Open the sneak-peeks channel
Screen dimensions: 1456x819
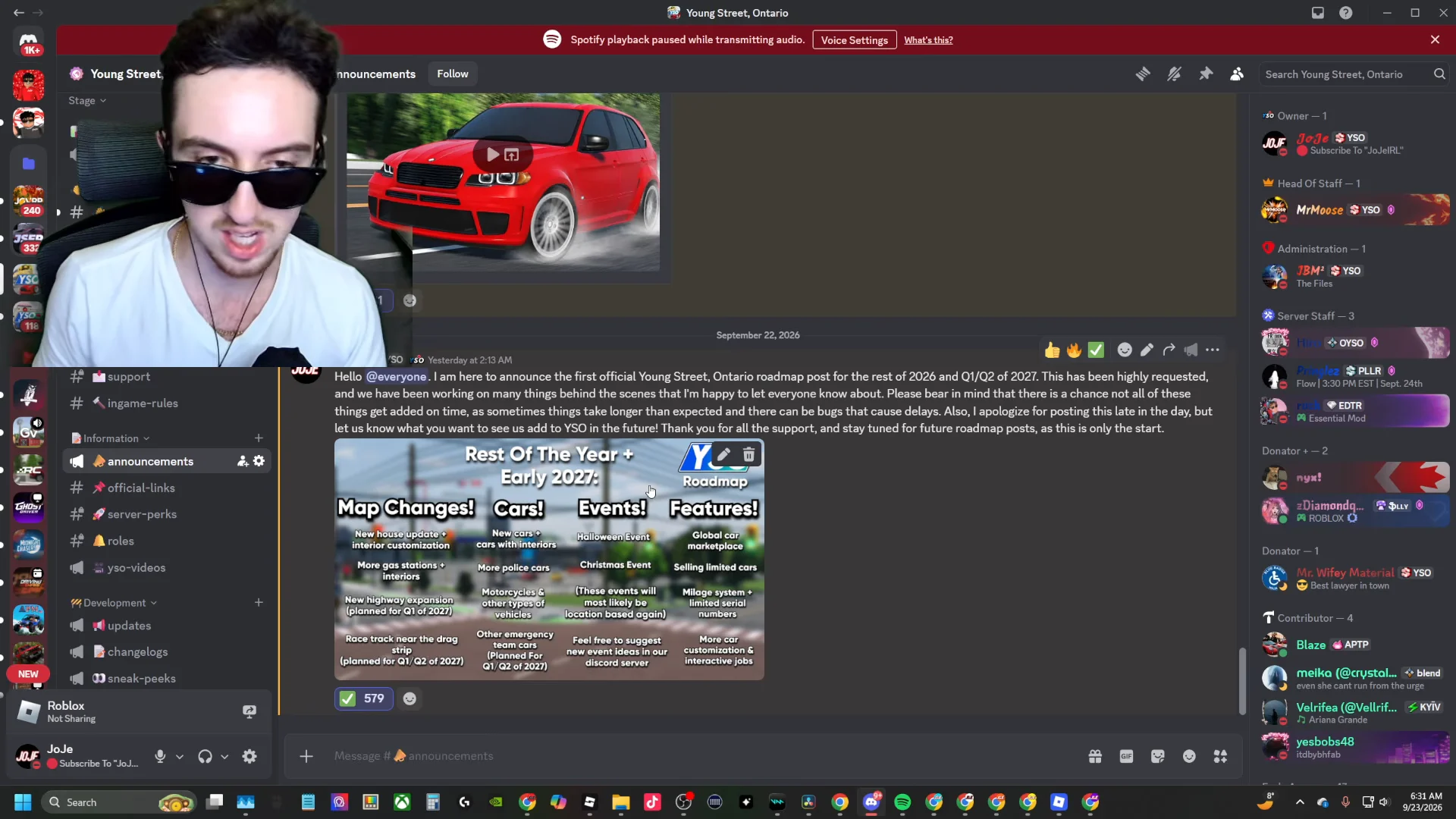point(166,679)
